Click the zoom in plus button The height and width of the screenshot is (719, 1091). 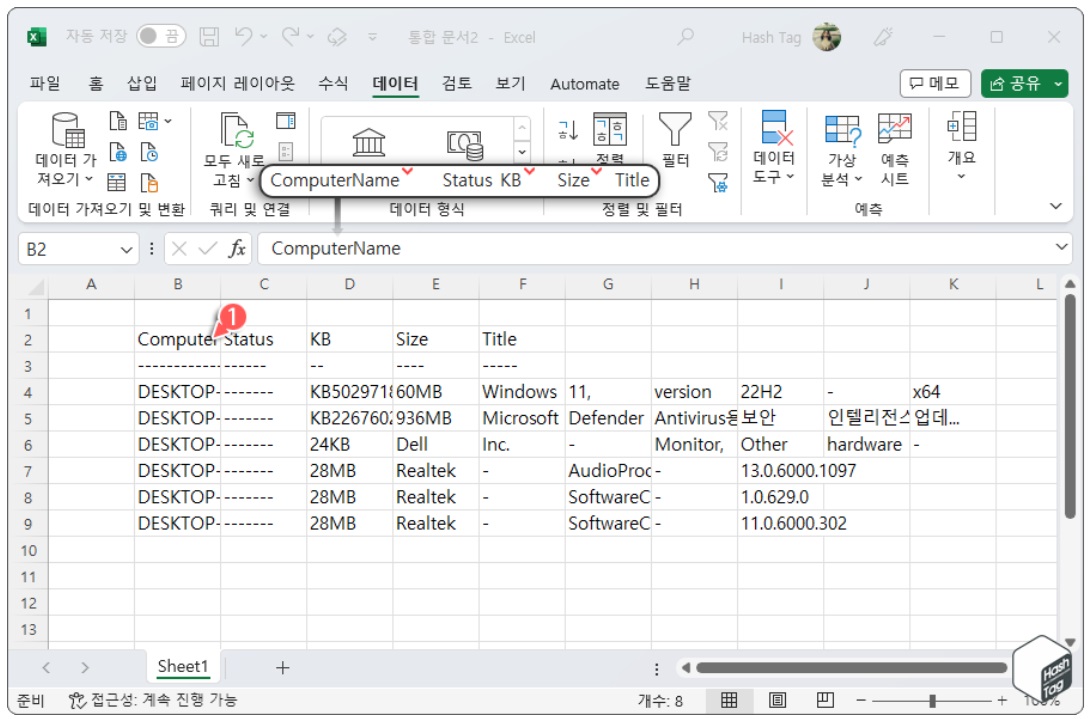coord(1002,700)
